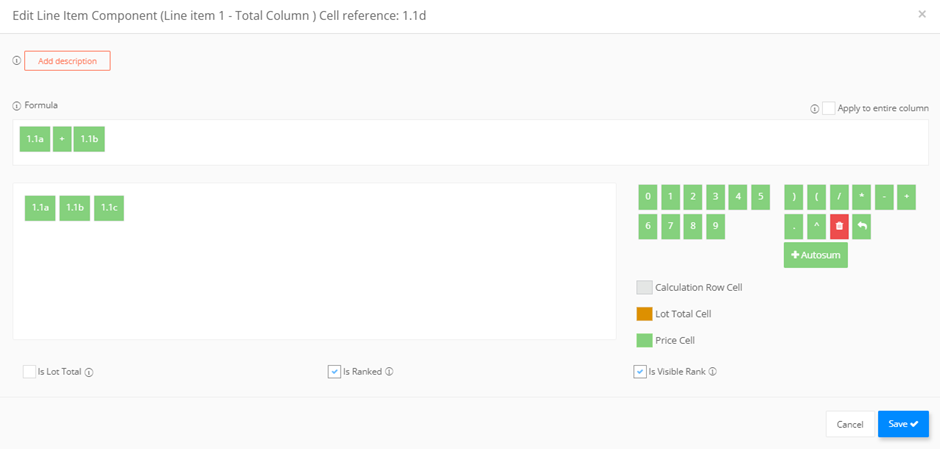Viewport: 940px width, 449px height.
Task: Click the Autosum button
Action: [815, 255]
